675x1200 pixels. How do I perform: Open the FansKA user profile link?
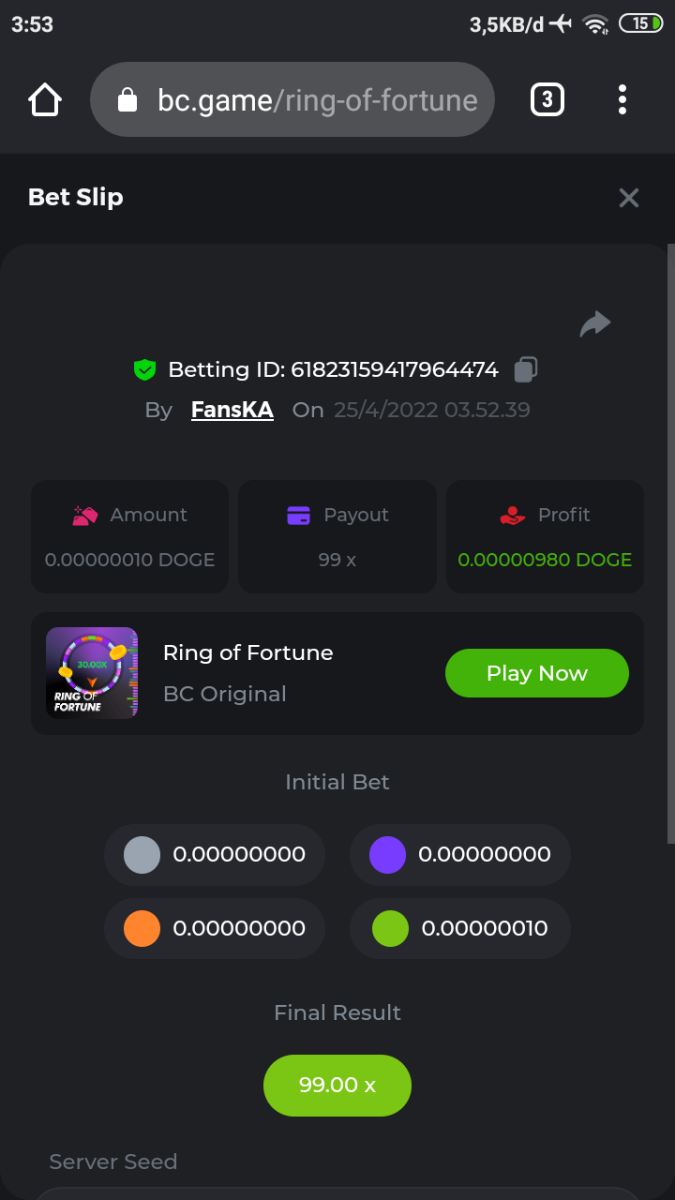[x=232, y=410]
